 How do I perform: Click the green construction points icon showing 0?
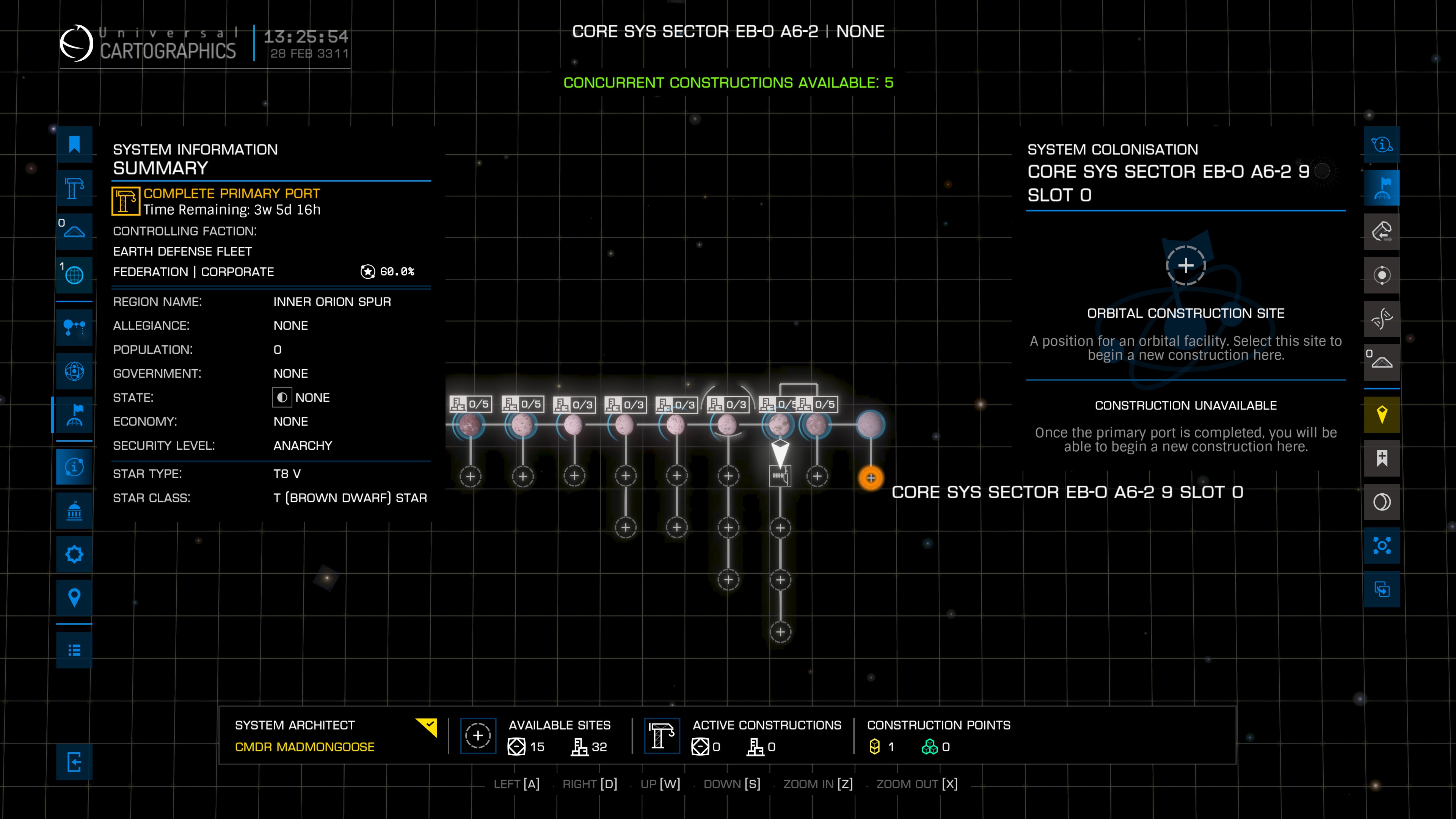929,747
